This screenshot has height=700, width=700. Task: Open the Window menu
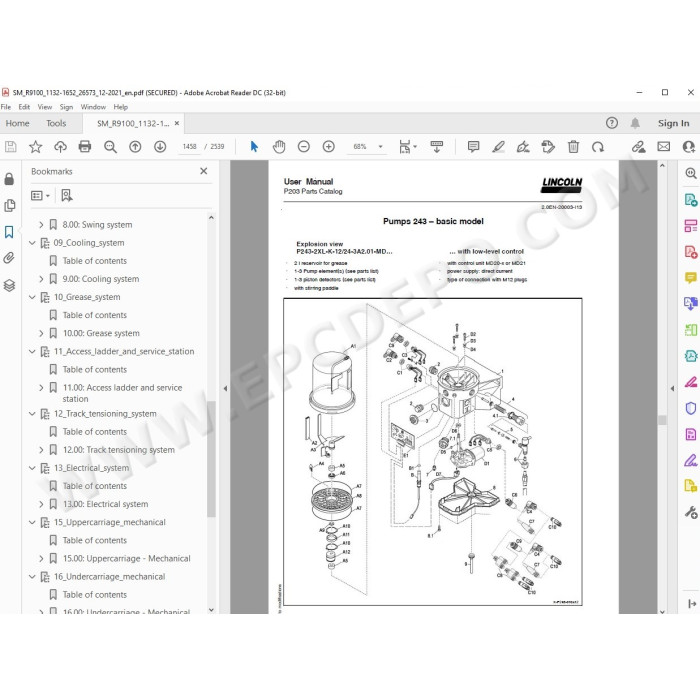click(x=93, y=107)
